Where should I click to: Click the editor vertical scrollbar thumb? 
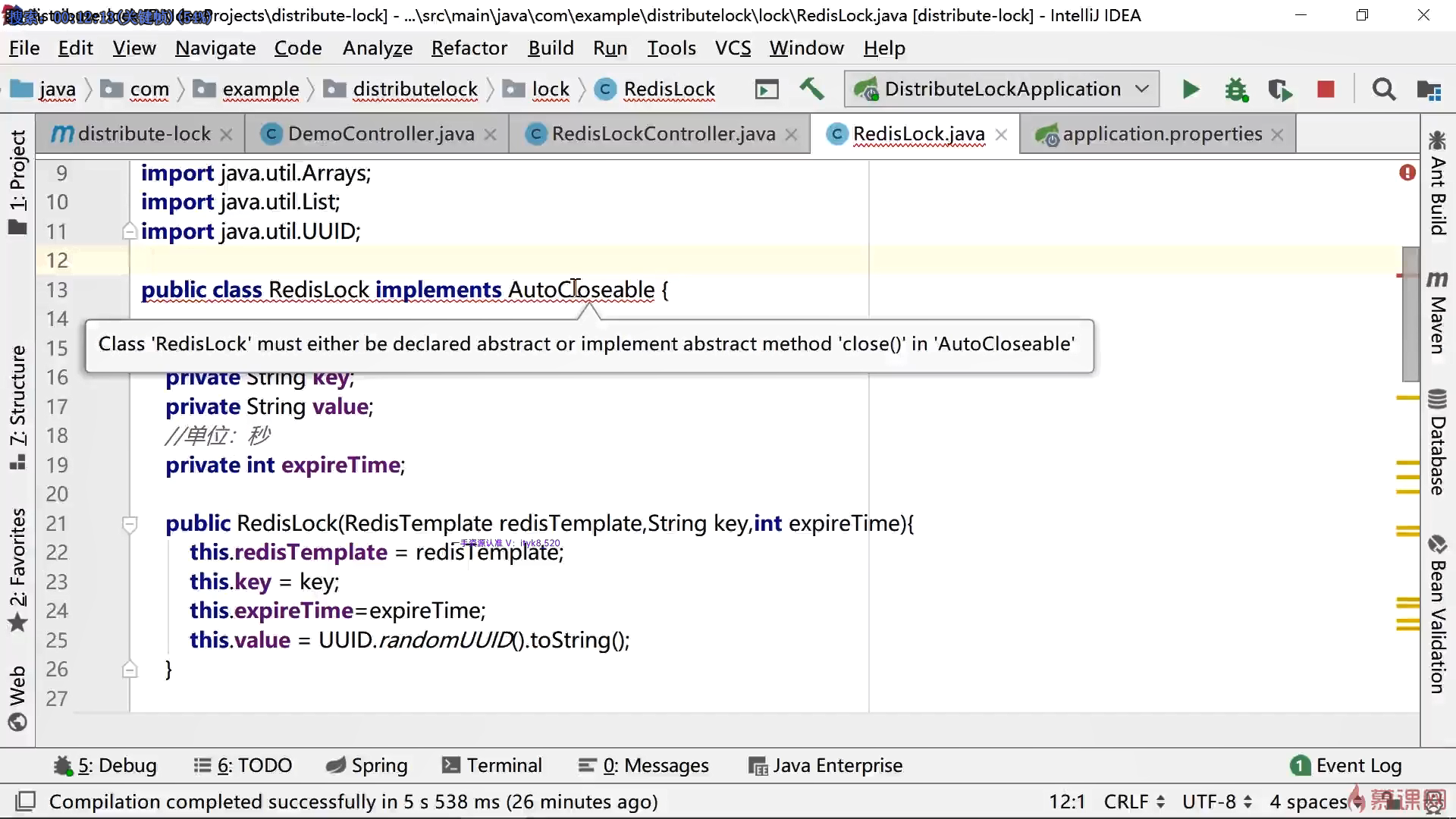[1410, 315]
